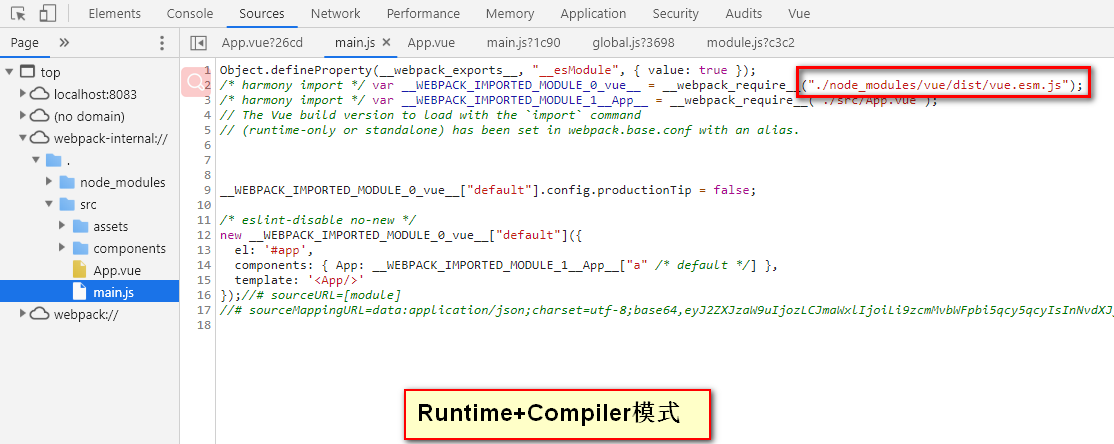
Task: Switch to the App.vue editor tab
Action: point(431,43)
